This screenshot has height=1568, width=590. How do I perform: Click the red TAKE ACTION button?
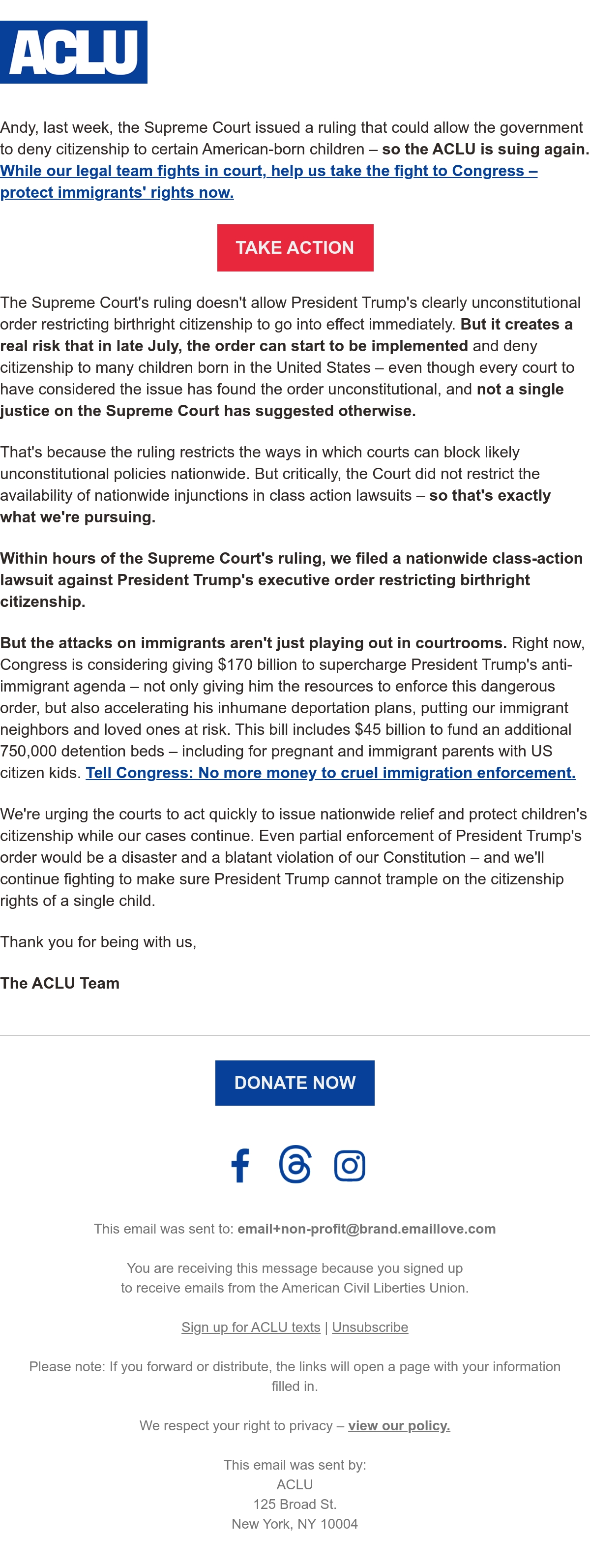coord(295,248)
